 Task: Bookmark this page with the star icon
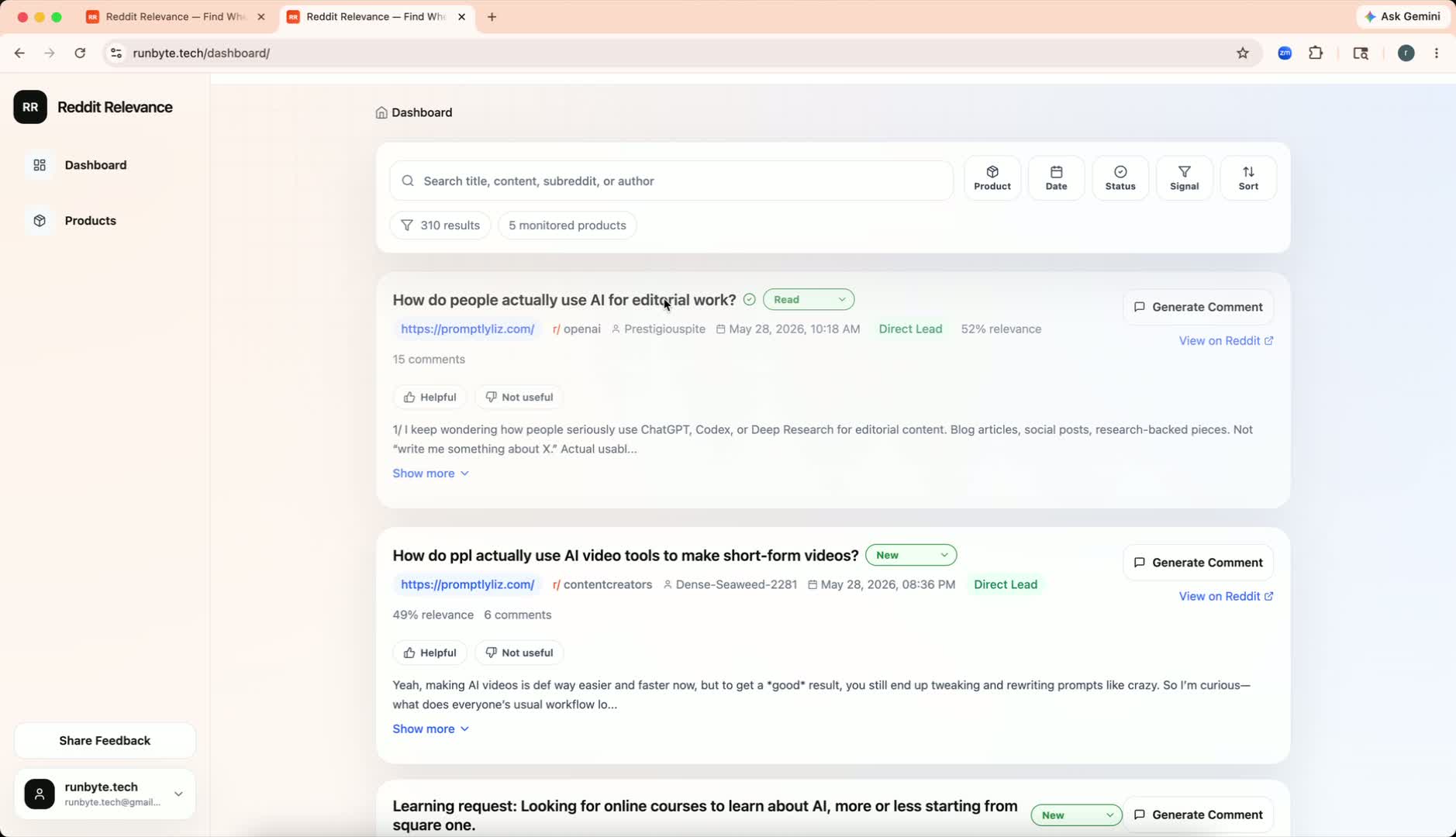1243,53
